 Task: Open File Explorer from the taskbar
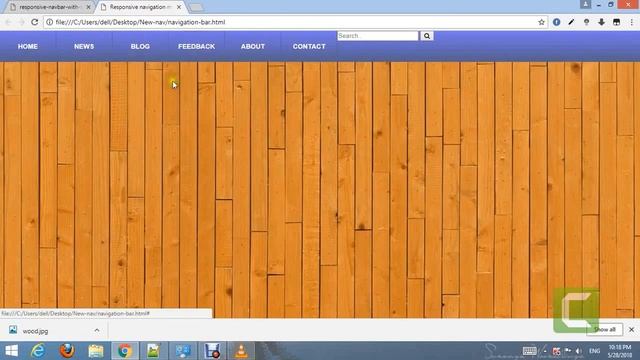pyautogui.click(x=96, y=351)
